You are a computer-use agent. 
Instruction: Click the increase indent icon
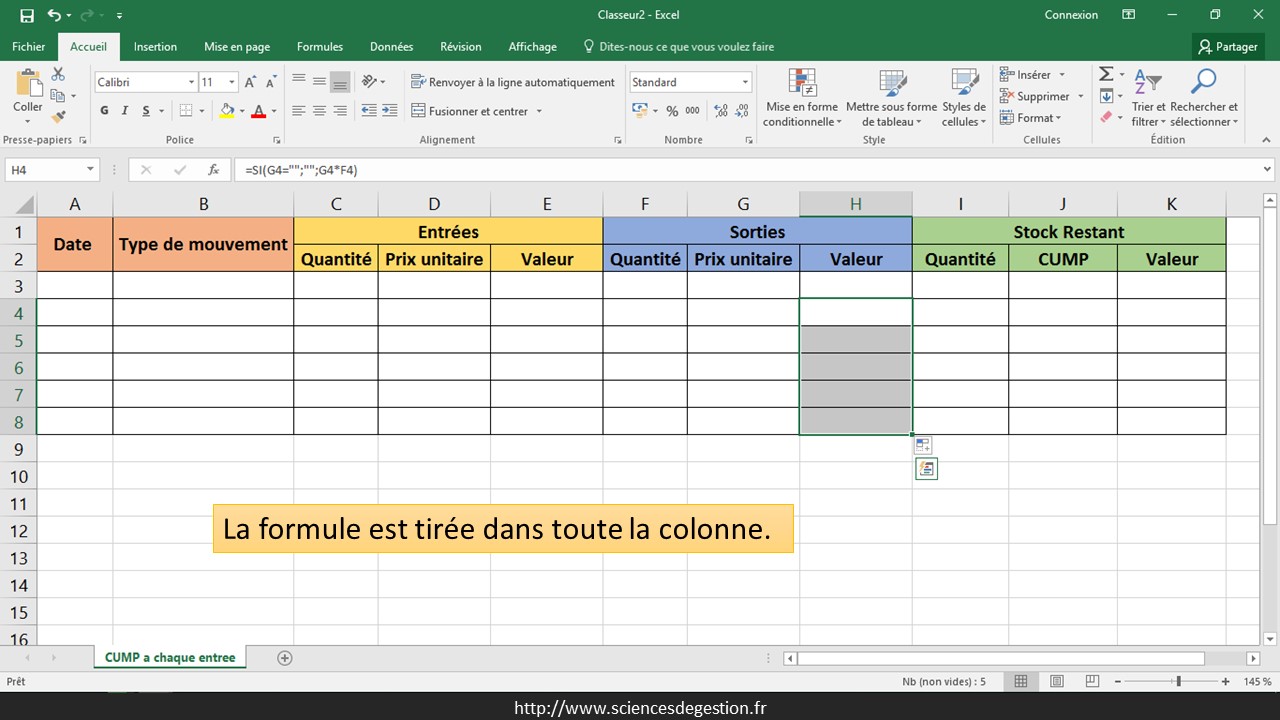click(x=391, y=111)
